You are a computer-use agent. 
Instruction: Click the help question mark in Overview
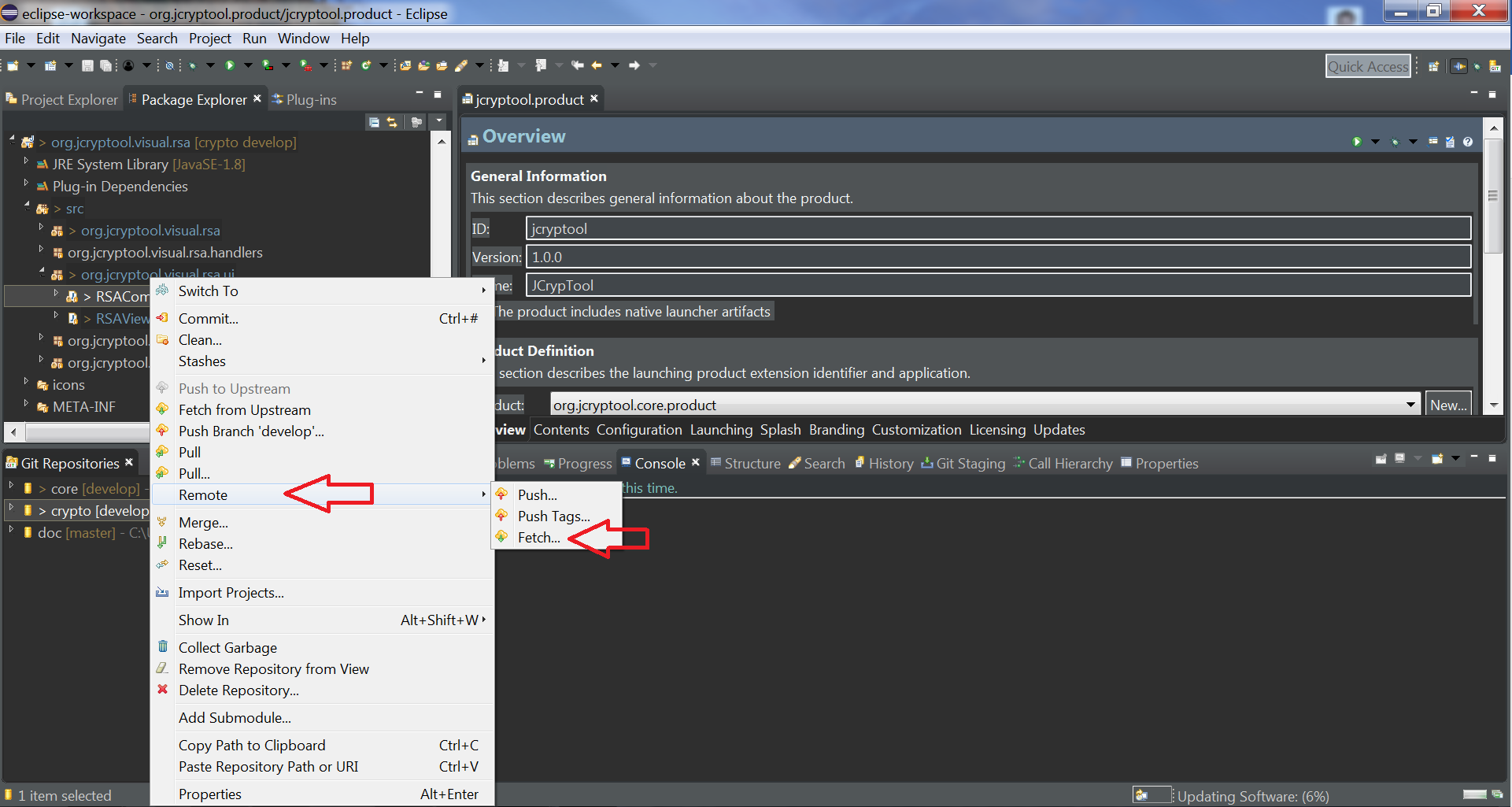[1468, 142]
